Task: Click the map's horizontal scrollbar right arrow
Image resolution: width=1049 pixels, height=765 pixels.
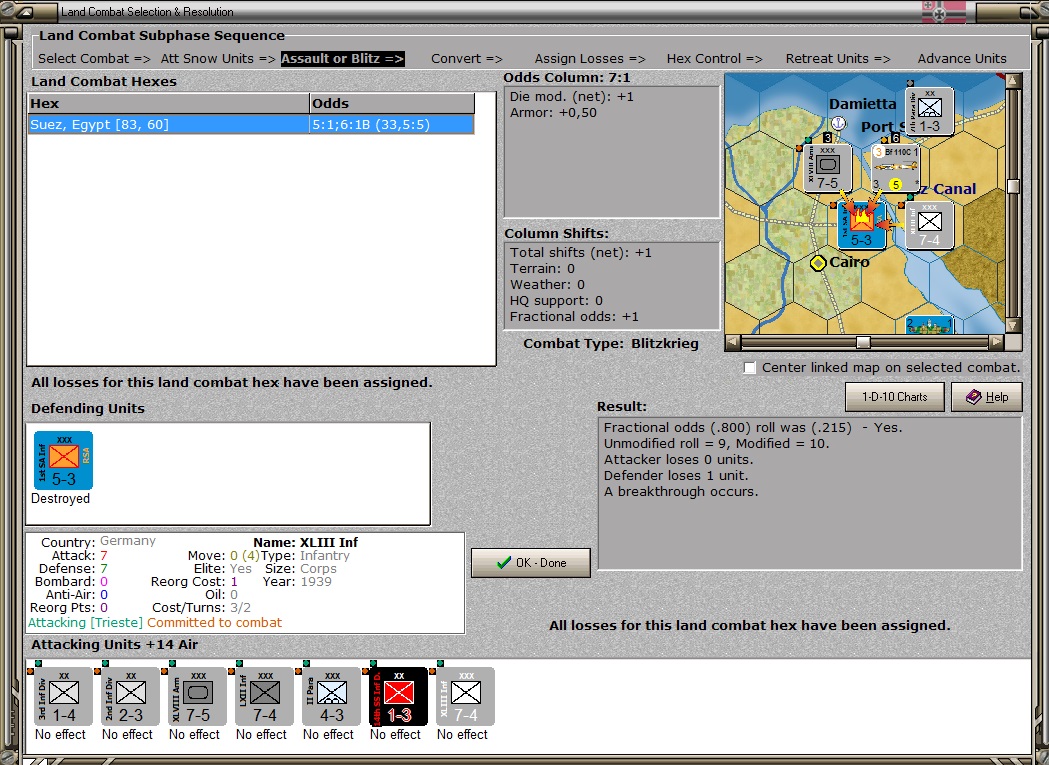Action: pos(997,342)
